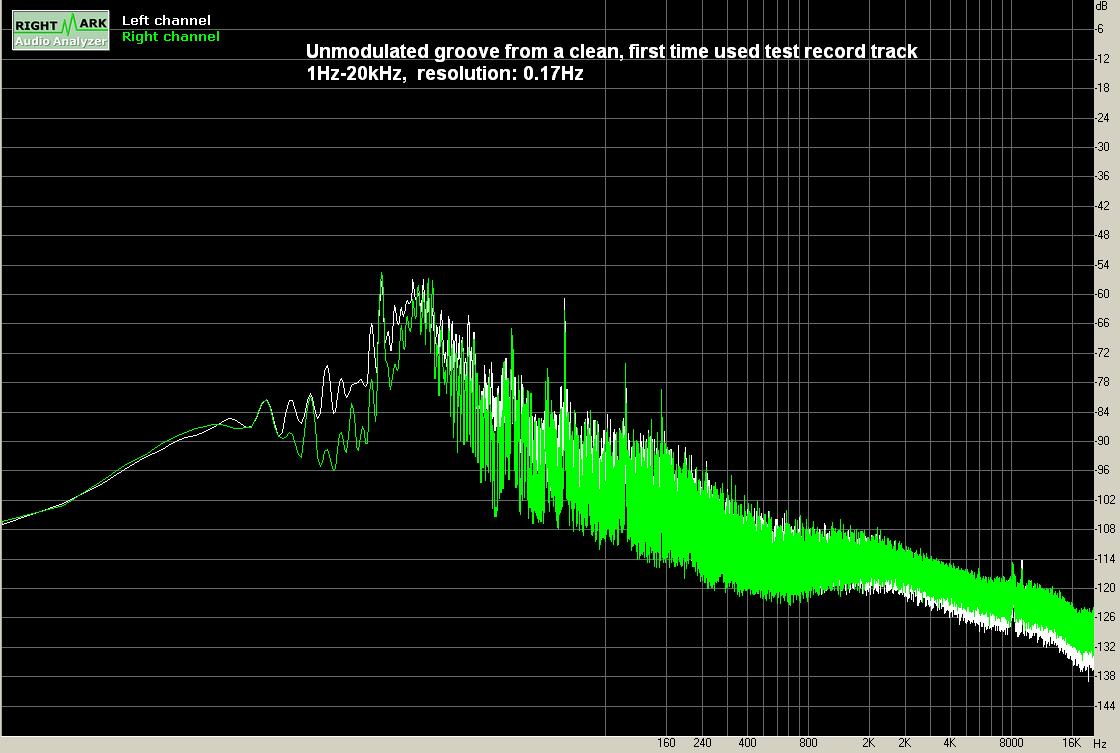Click the 800 Hz frequency axis label
This screenshot has height=753, width=1120.
(808, 743)
